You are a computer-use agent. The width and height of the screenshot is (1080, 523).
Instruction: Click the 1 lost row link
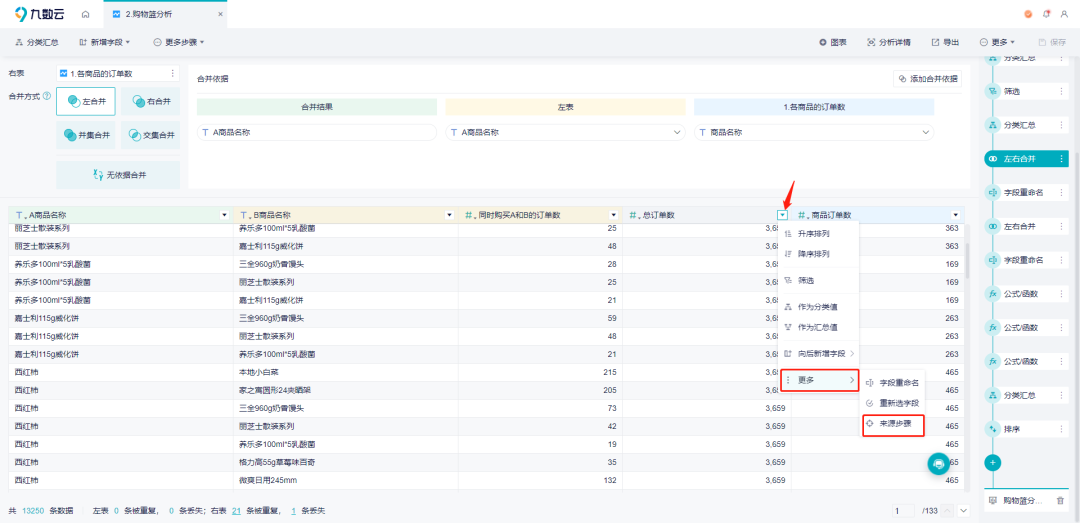(293, 511)
